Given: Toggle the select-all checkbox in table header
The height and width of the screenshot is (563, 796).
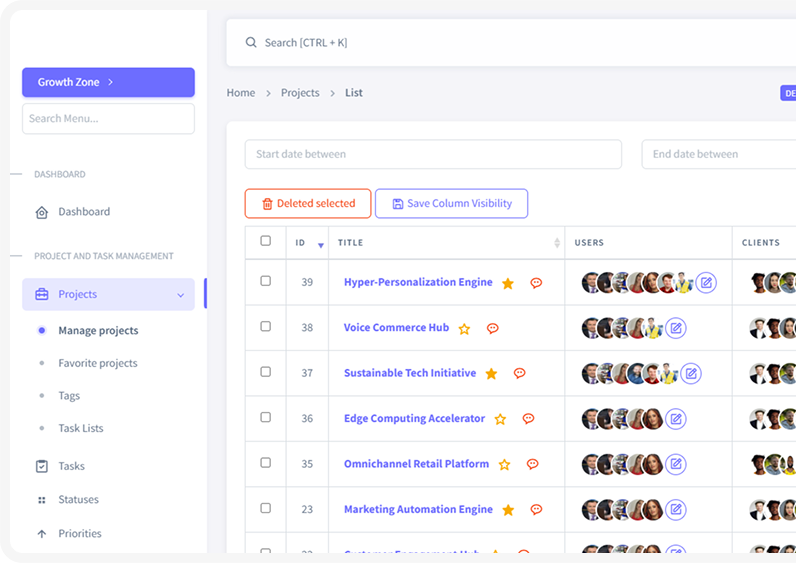Looking at the screenshot, I should point(265,241).
